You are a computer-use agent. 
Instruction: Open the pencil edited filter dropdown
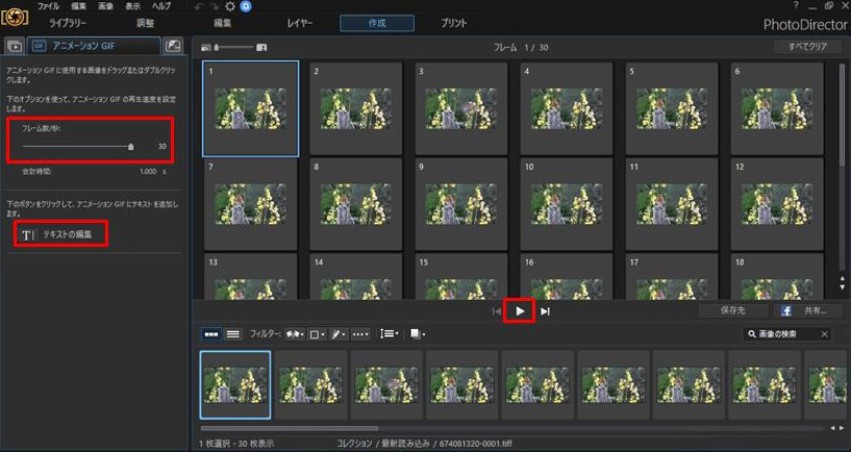pos(339,335)
